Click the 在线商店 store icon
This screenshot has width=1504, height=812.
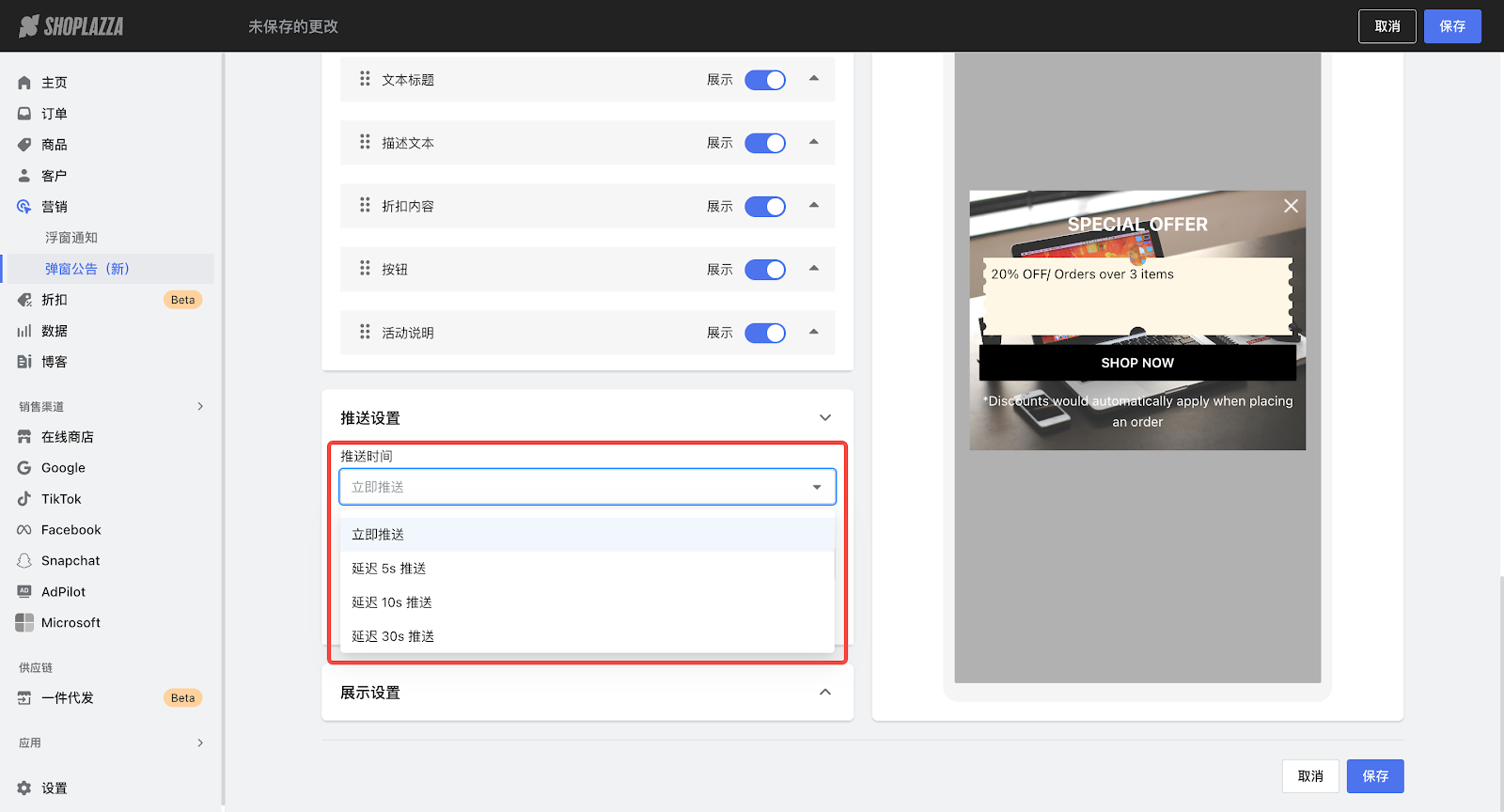point(24,437)
